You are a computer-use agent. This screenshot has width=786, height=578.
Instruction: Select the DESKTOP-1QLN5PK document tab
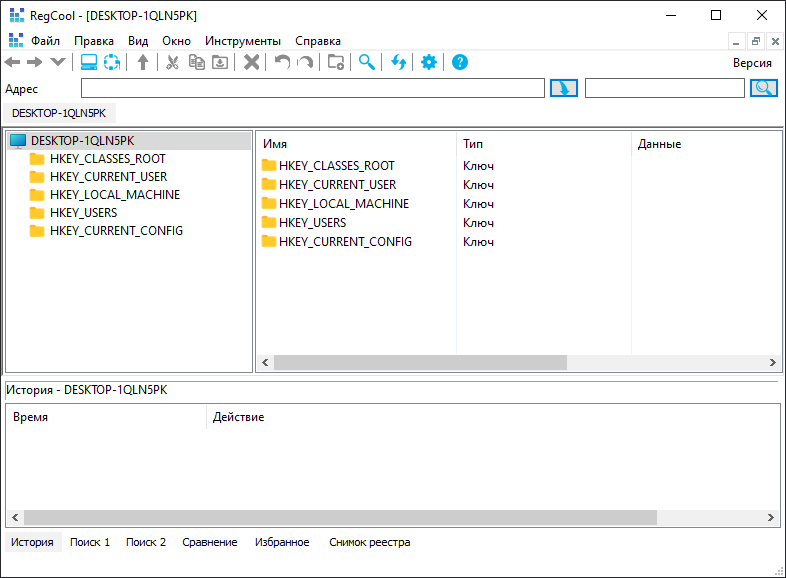[59, 113]
